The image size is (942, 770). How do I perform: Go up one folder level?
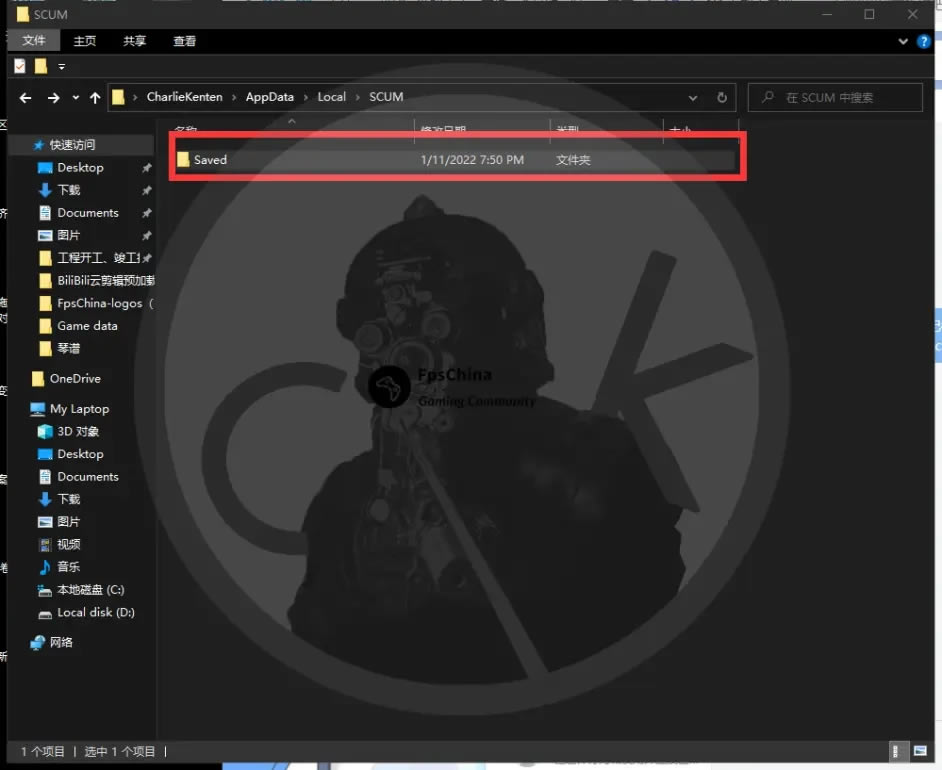[95, 97]
